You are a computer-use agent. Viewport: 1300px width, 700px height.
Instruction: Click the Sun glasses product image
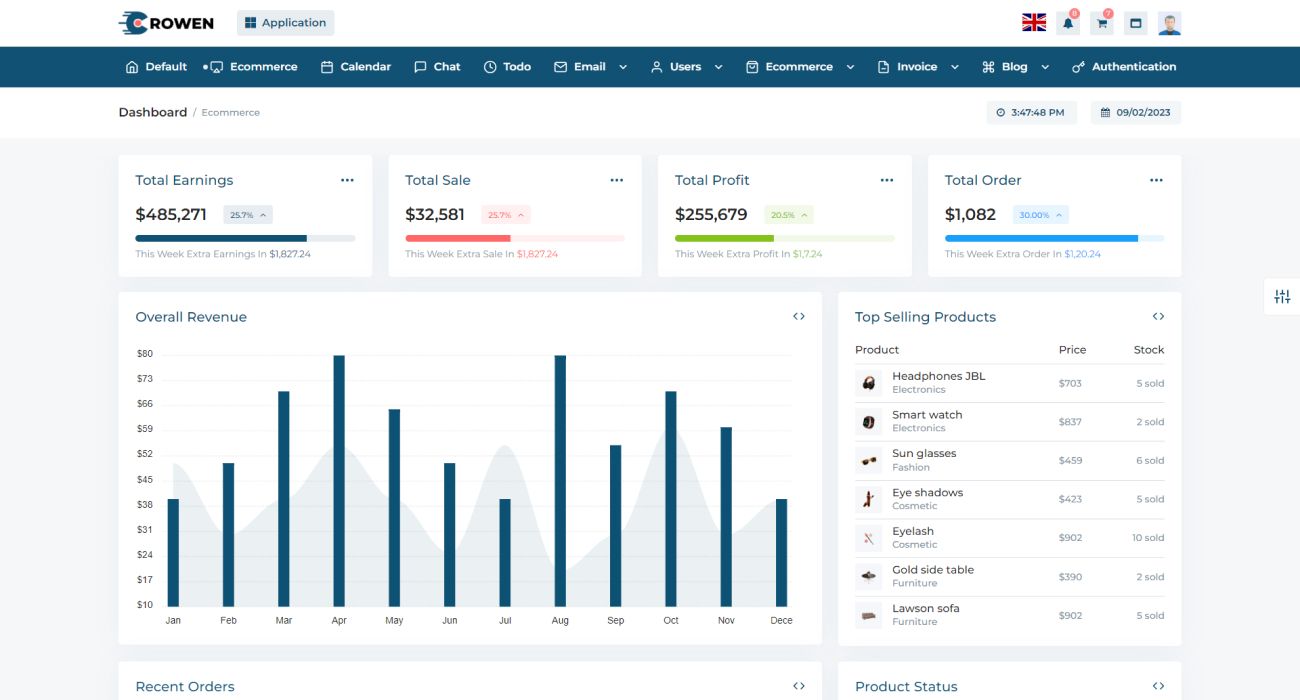point(868,460)
